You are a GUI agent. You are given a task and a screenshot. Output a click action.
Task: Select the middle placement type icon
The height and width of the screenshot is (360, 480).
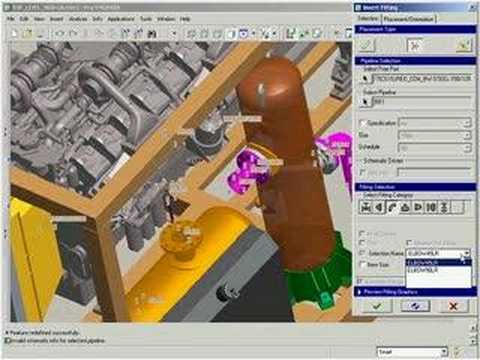415,45
